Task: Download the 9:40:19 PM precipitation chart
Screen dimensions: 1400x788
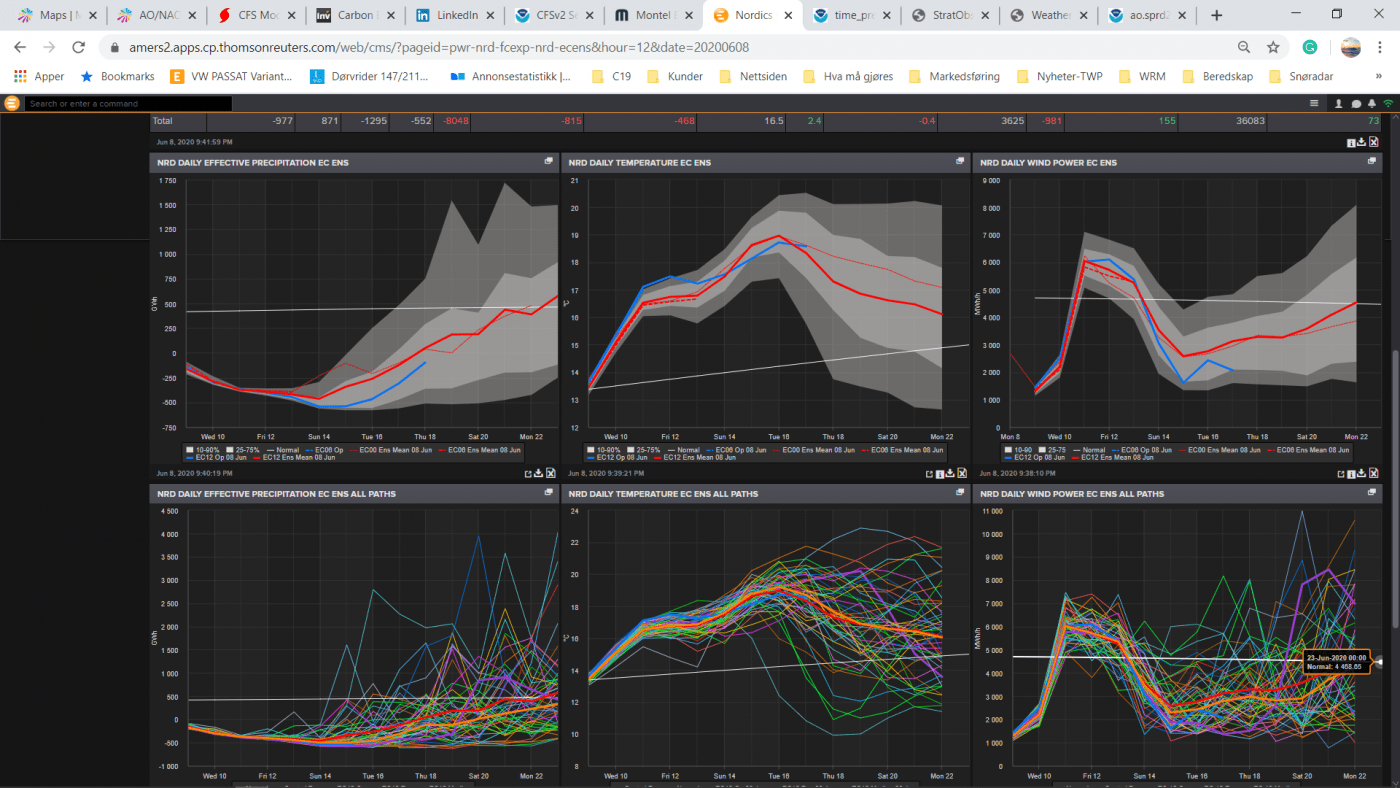Action: [538, 473]
